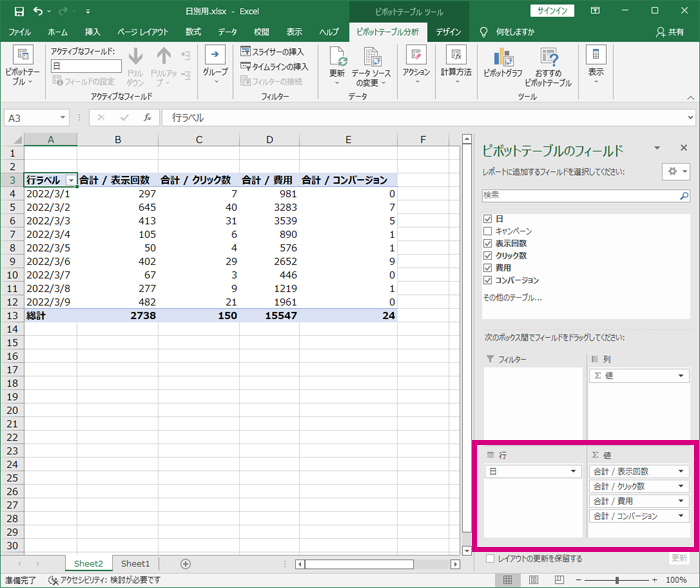Click the ピボットグラフ icon

click(503, 58)
